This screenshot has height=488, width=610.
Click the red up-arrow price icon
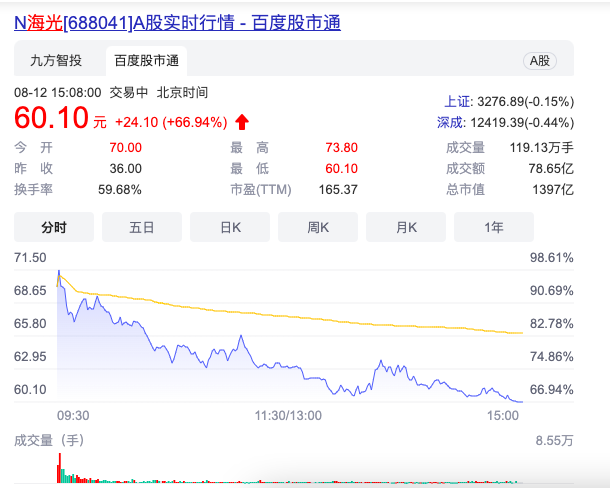click(x=241, y=122)
